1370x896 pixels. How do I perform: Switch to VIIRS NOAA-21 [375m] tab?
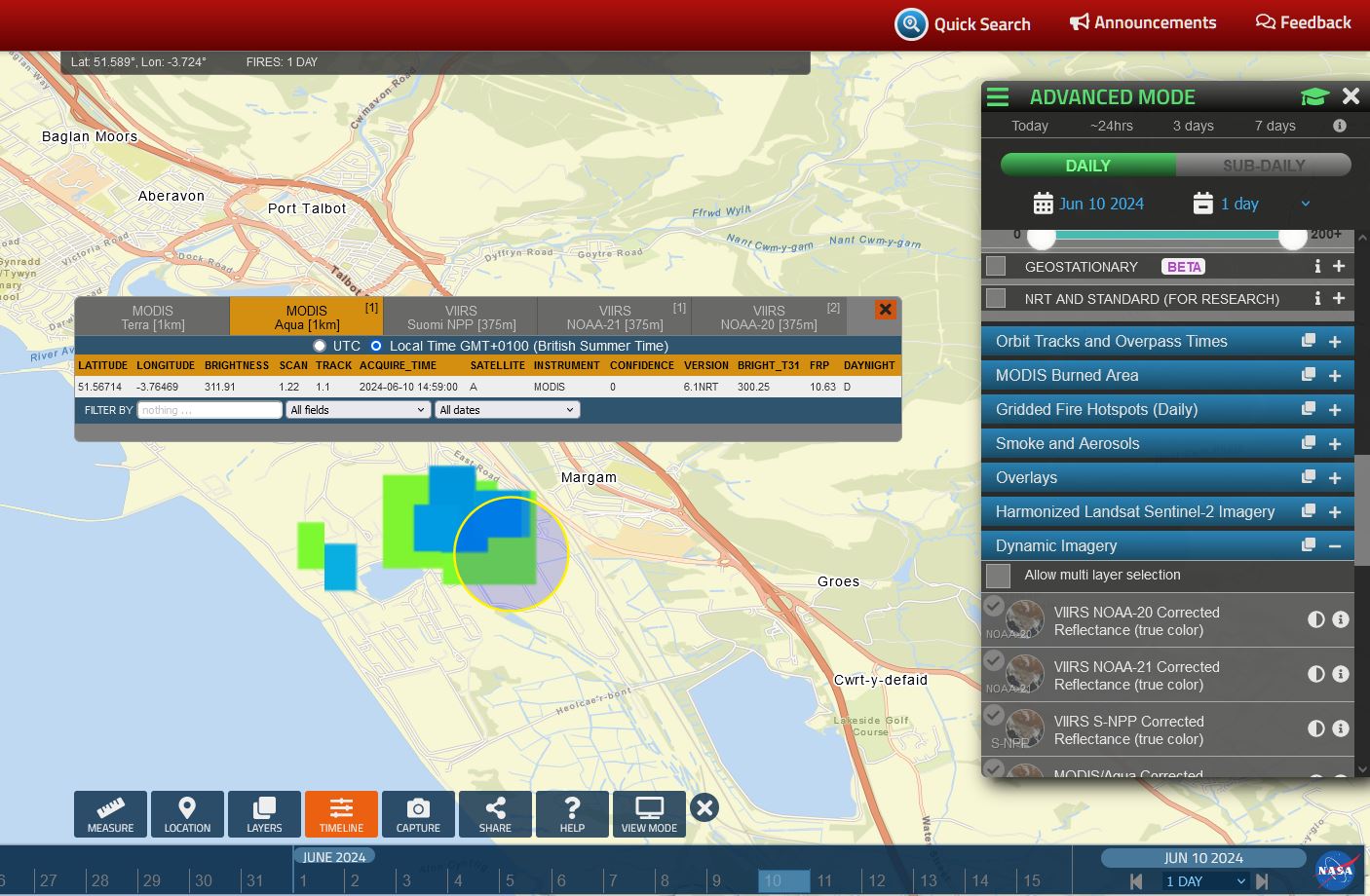click(x=615, y=317)
